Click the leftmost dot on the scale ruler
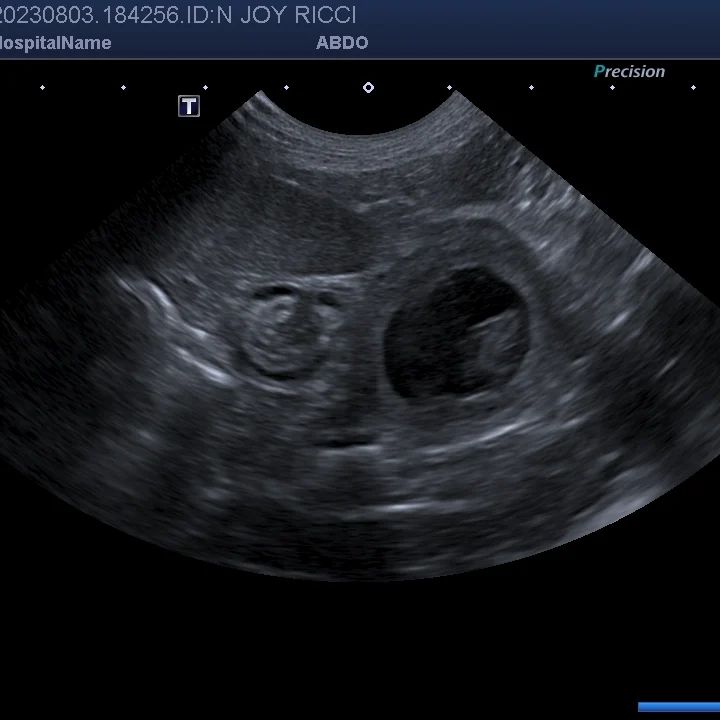The width and height of the screenshot is (720, 720). (x=42, y=88)
